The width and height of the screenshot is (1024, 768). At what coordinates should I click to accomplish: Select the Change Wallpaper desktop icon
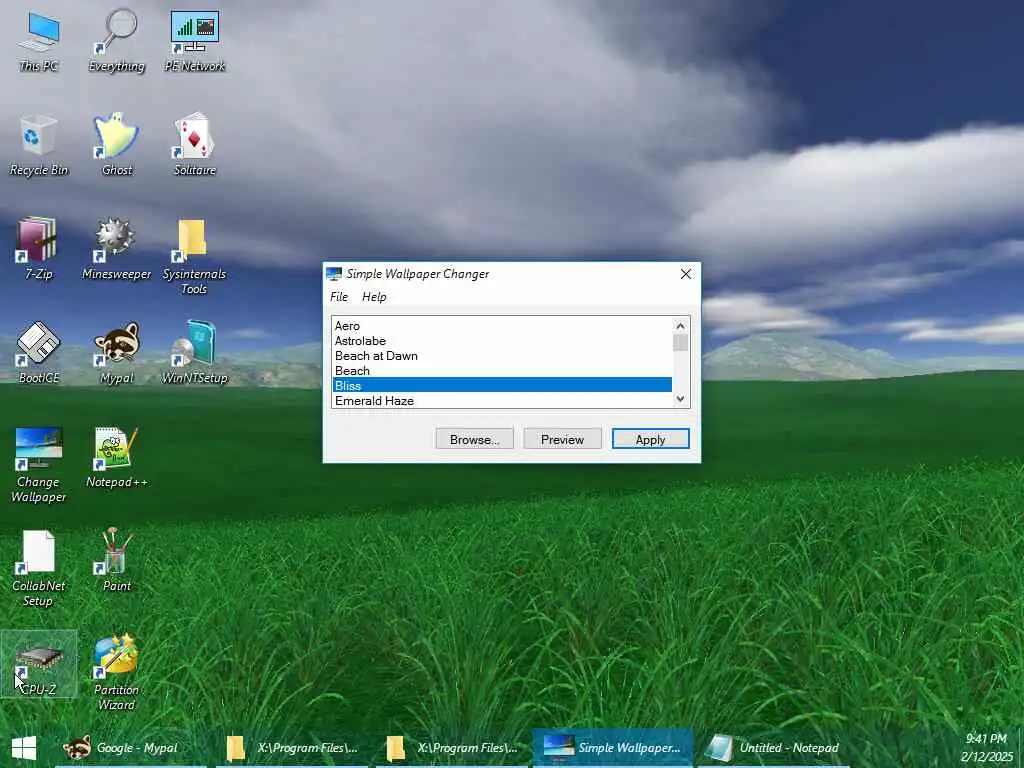[39, 464]
